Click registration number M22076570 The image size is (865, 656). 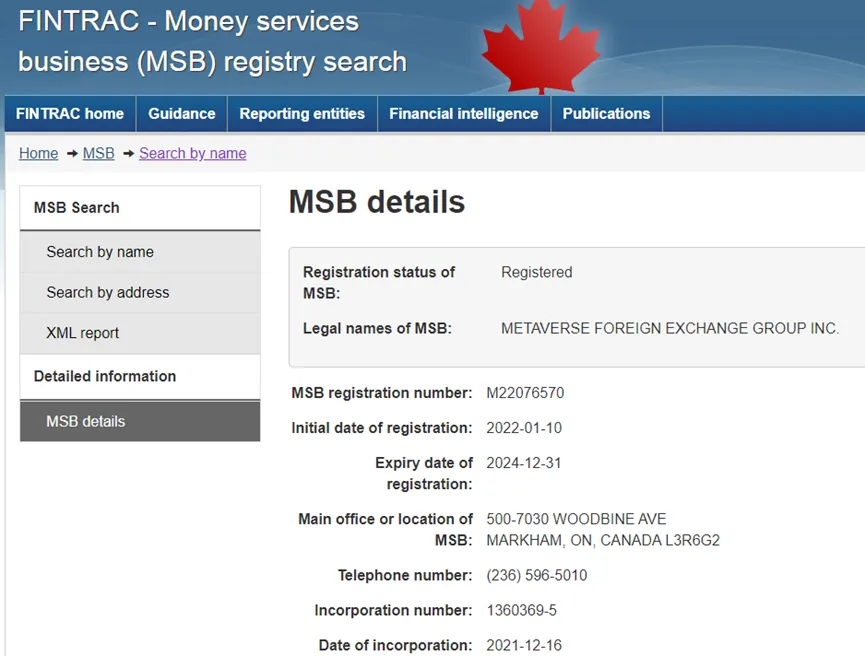coord(525,393)
